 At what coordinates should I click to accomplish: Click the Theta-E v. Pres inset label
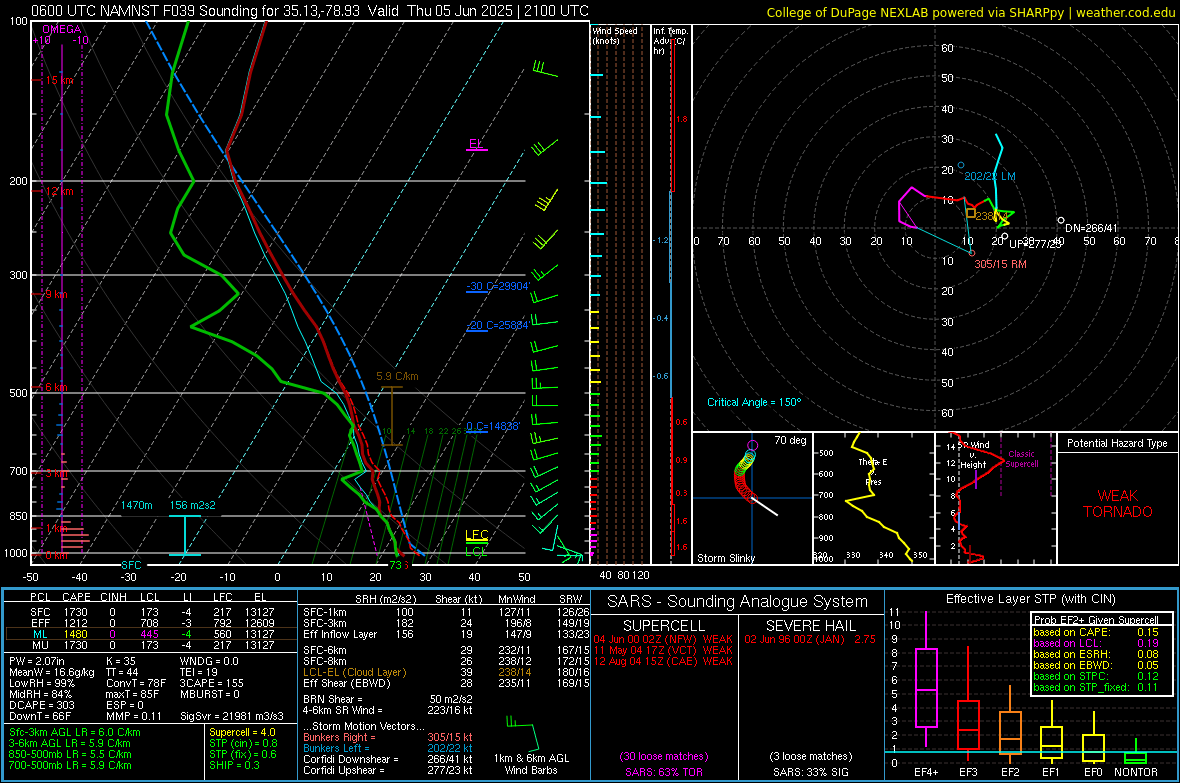873,472
